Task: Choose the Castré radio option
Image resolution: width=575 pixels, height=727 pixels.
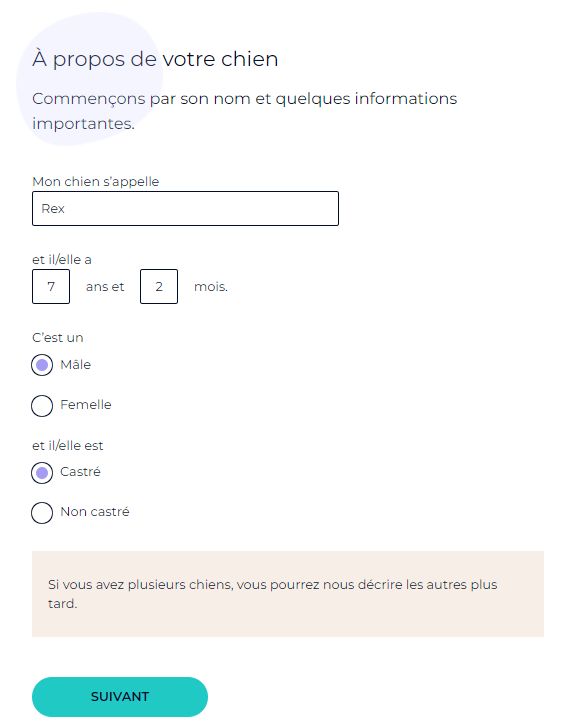Action: coord(42,473)
